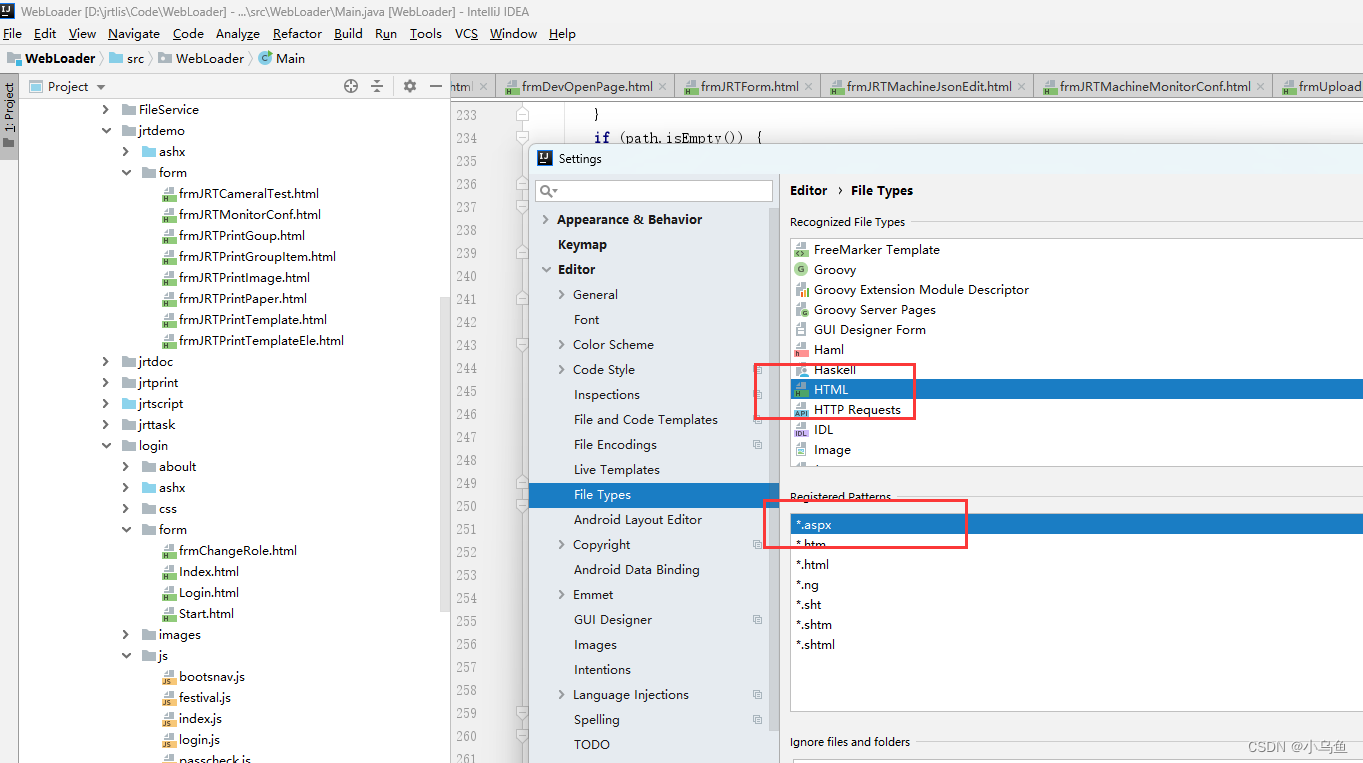
Task: Select File and Code Templates
Action: [645, 420]
